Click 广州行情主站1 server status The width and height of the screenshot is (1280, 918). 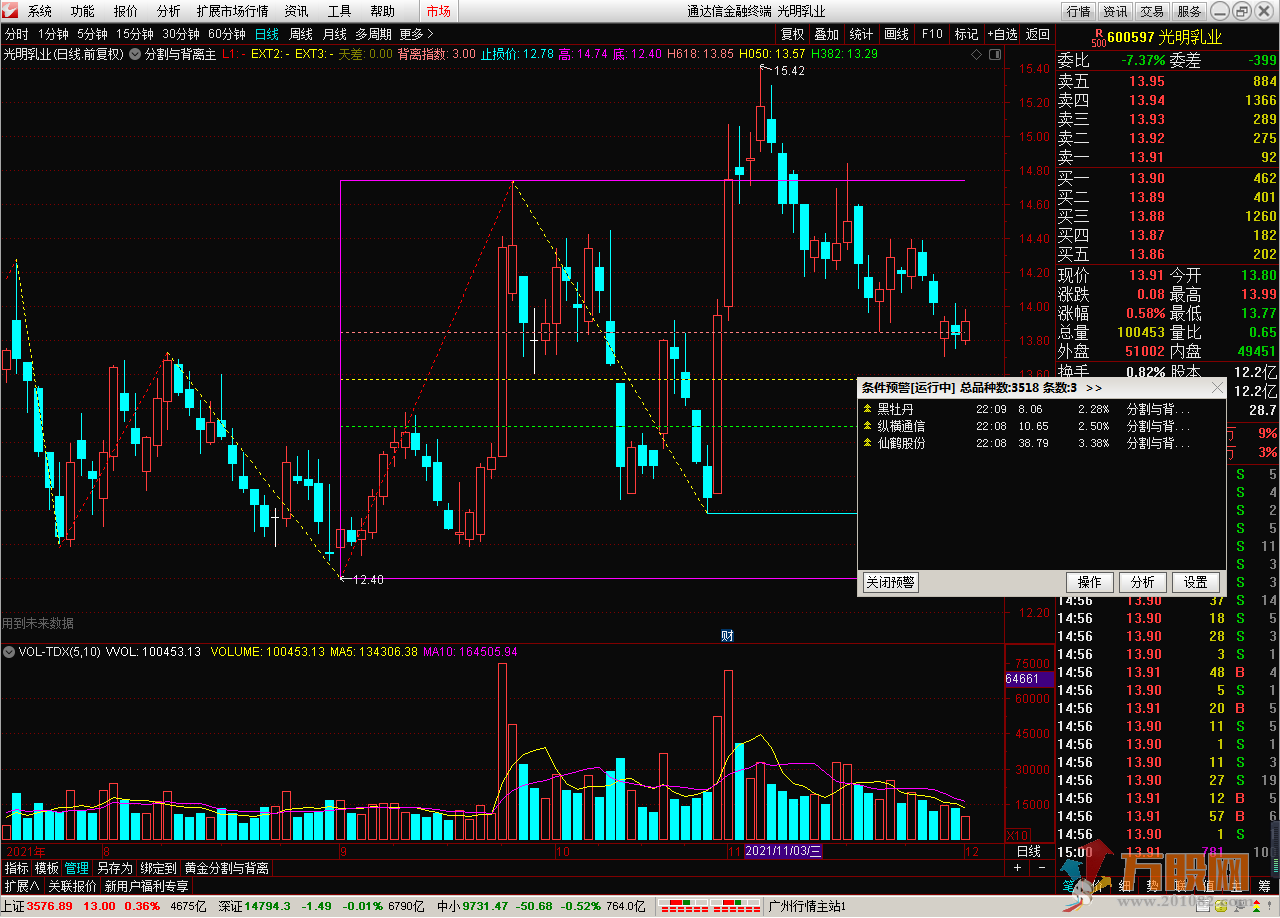pyautogui.click(x=807, y=906)
